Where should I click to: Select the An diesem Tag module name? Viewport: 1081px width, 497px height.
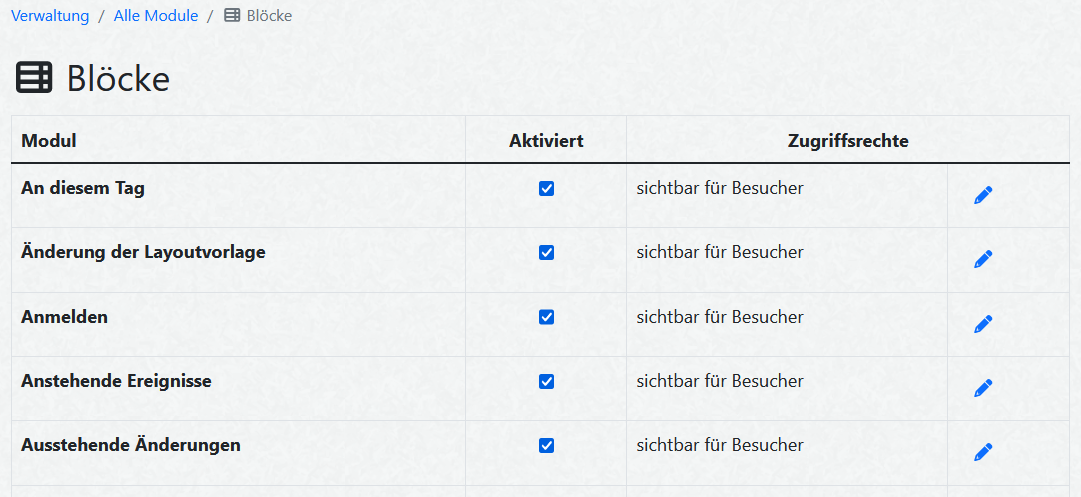(x=83, y=188)
